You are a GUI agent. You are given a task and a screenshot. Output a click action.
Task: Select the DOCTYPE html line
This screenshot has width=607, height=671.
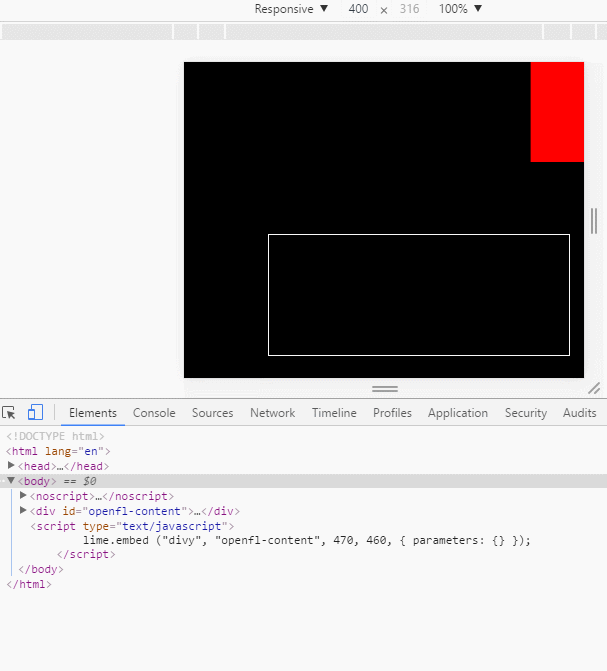point(55,436)
